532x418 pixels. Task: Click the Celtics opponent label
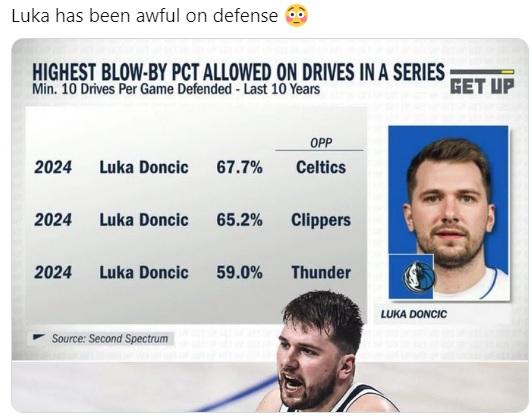click(321, 167)
